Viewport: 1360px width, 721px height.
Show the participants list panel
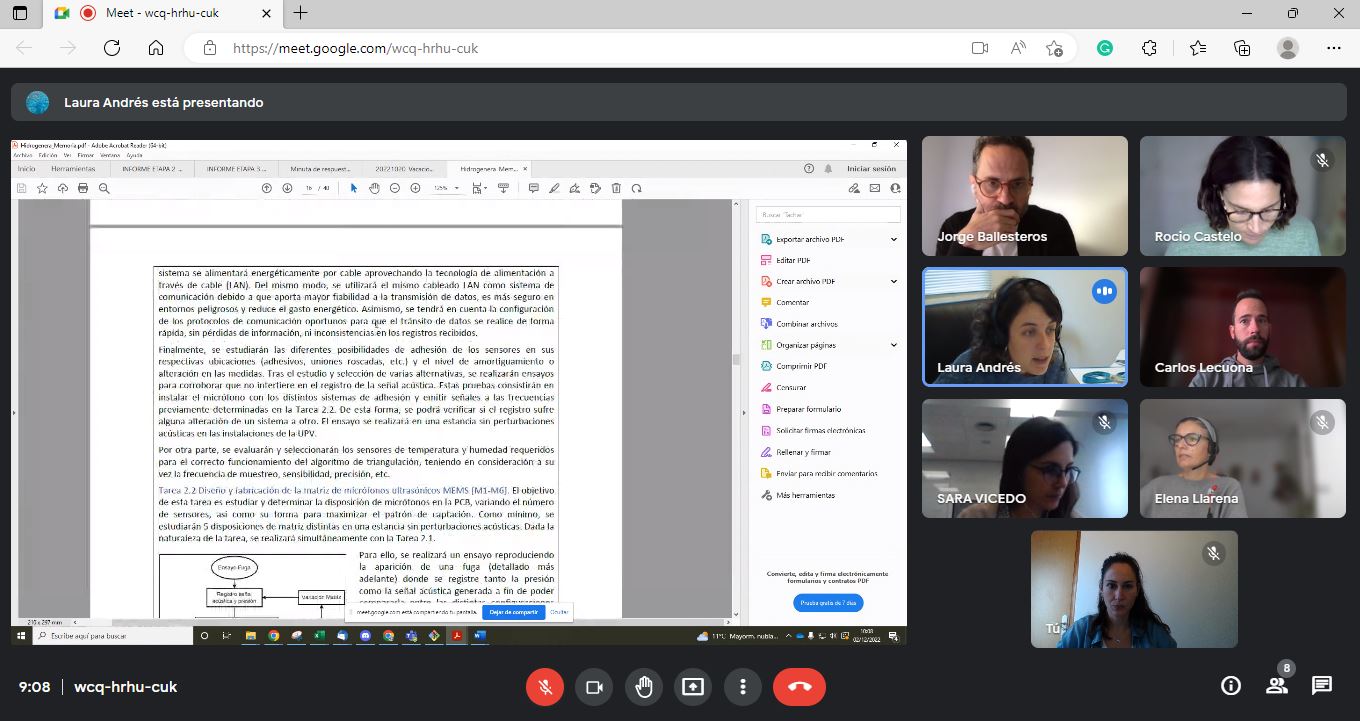coord(1277,686)
